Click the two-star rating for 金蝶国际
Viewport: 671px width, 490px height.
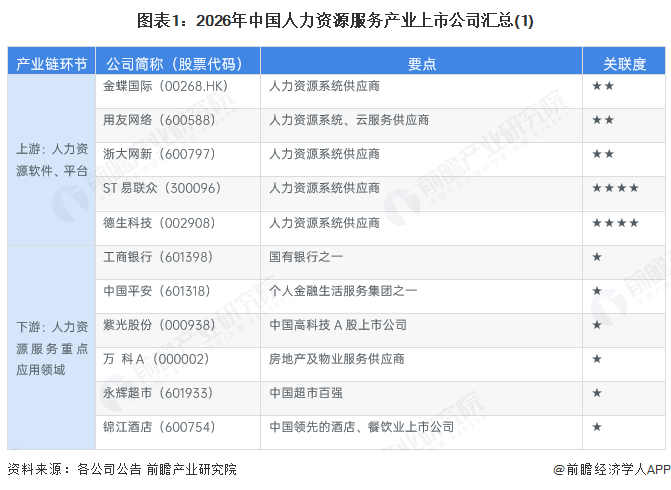603,86
